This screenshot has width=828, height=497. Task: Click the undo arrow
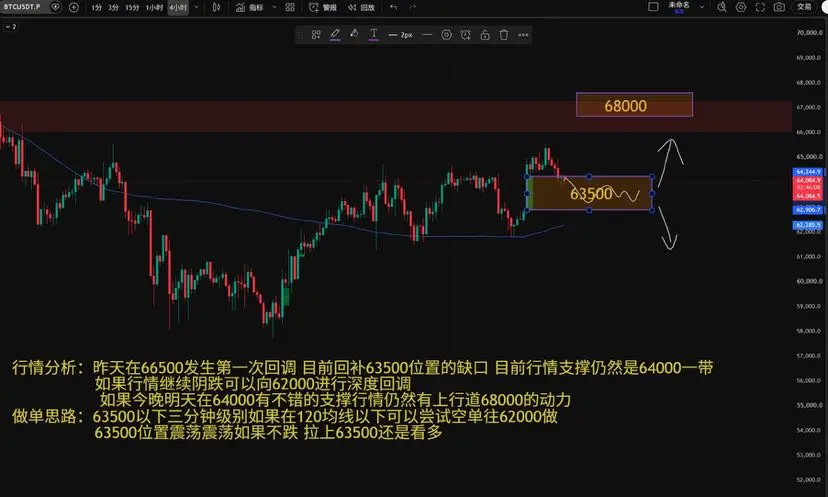coord(393,7)
